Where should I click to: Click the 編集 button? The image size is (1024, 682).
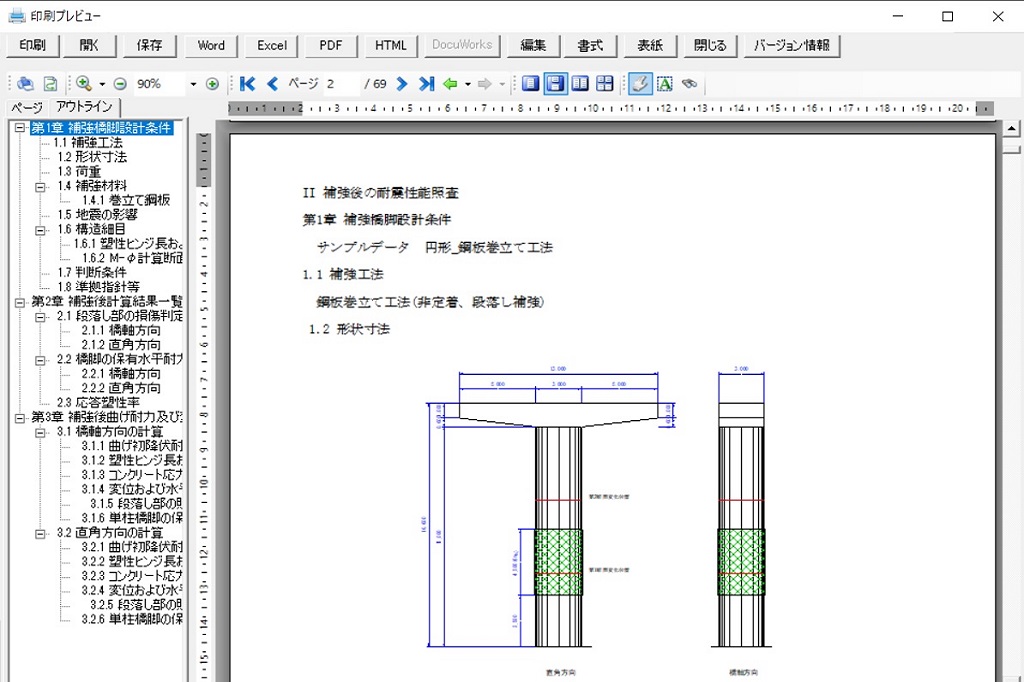click(533, 45)
